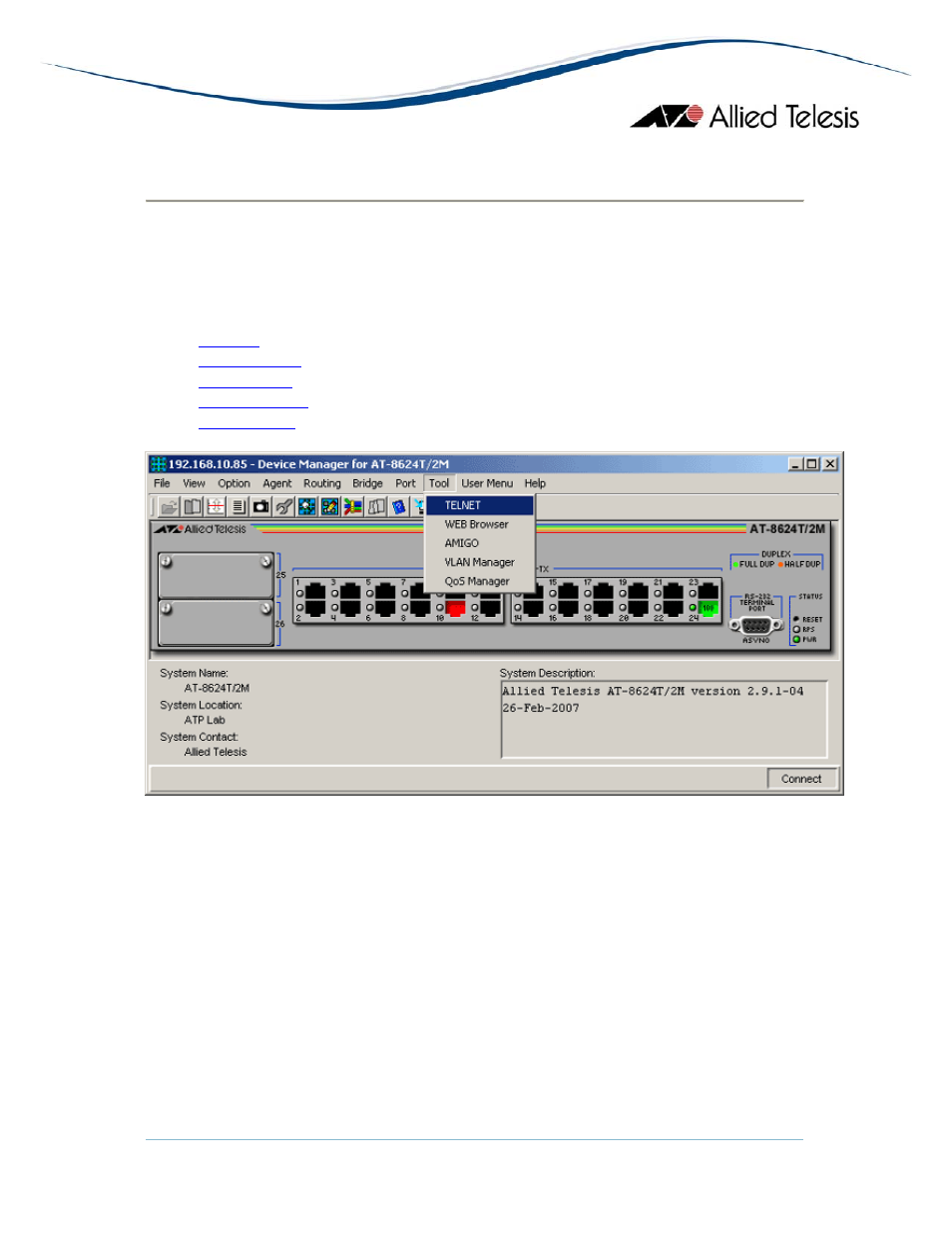Click expansion slot 26 blank panel
Image resolution: width=952 pixels, height=1233 pixels.
[216, 623]
